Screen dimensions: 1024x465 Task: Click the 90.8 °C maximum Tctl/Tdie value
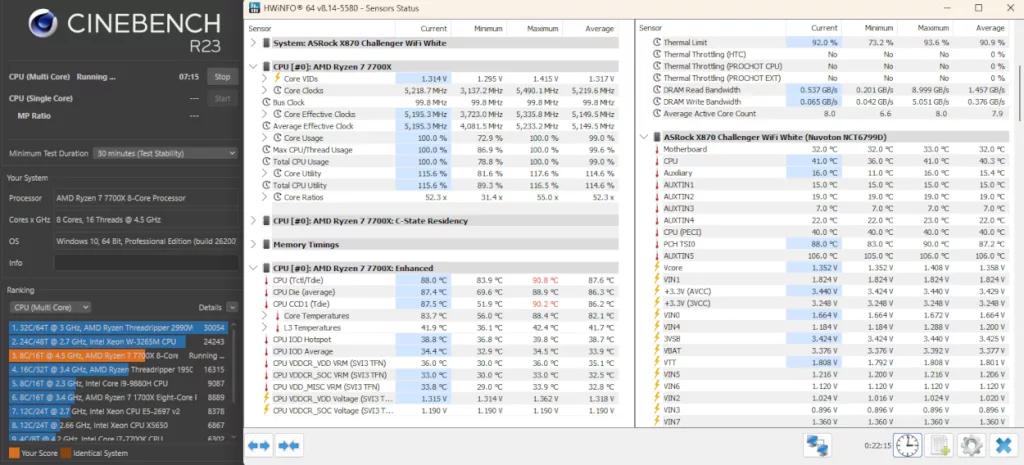pos(544,280)
